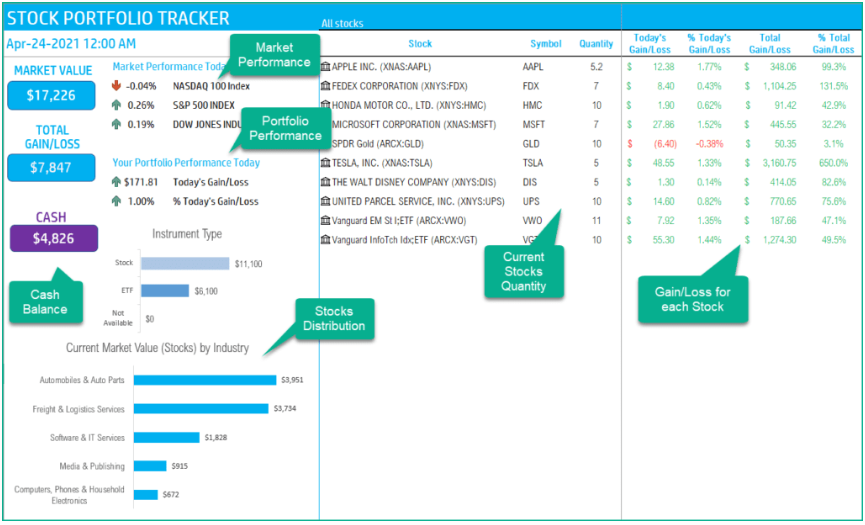
Task: Click the Stock column header
Action: click(x=420, y=44)
